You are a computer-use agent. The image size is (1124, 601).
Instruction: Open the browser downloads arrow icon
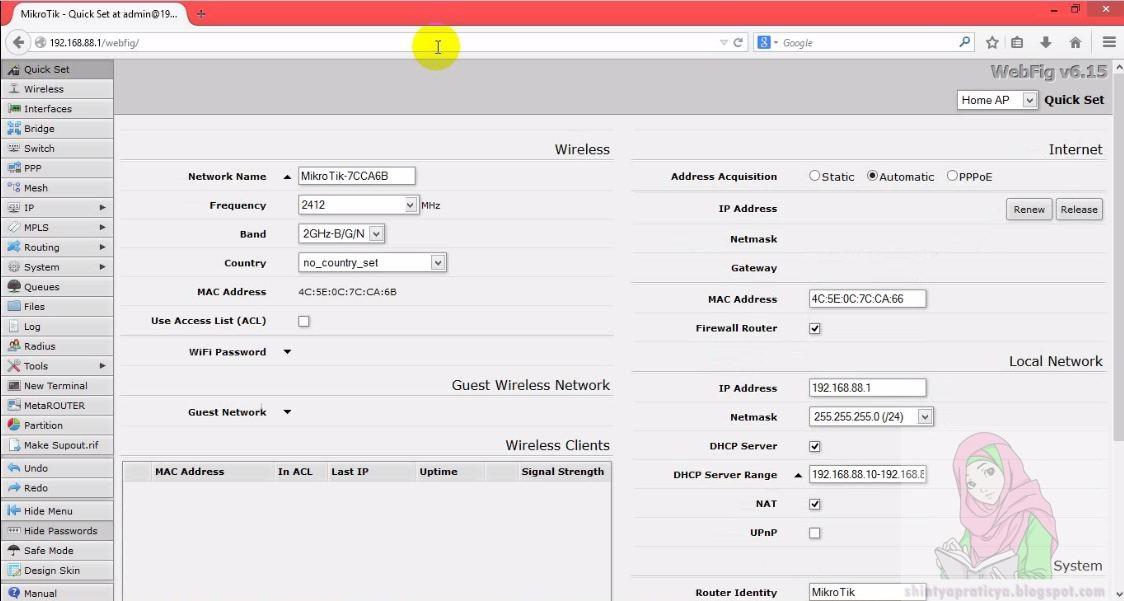click(1046, 42)
